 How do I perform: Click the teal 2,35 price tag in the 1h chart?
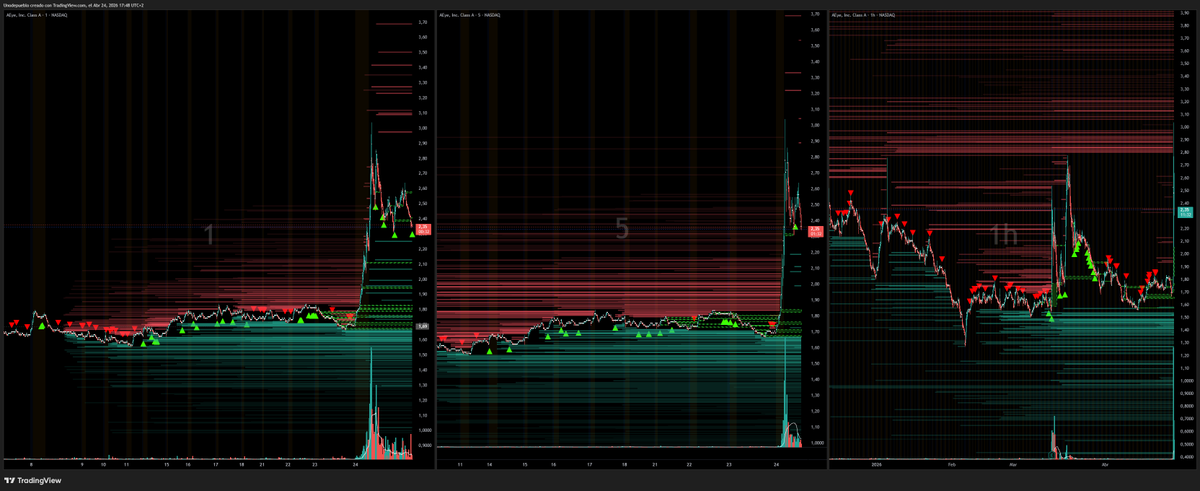point(1186,211)
